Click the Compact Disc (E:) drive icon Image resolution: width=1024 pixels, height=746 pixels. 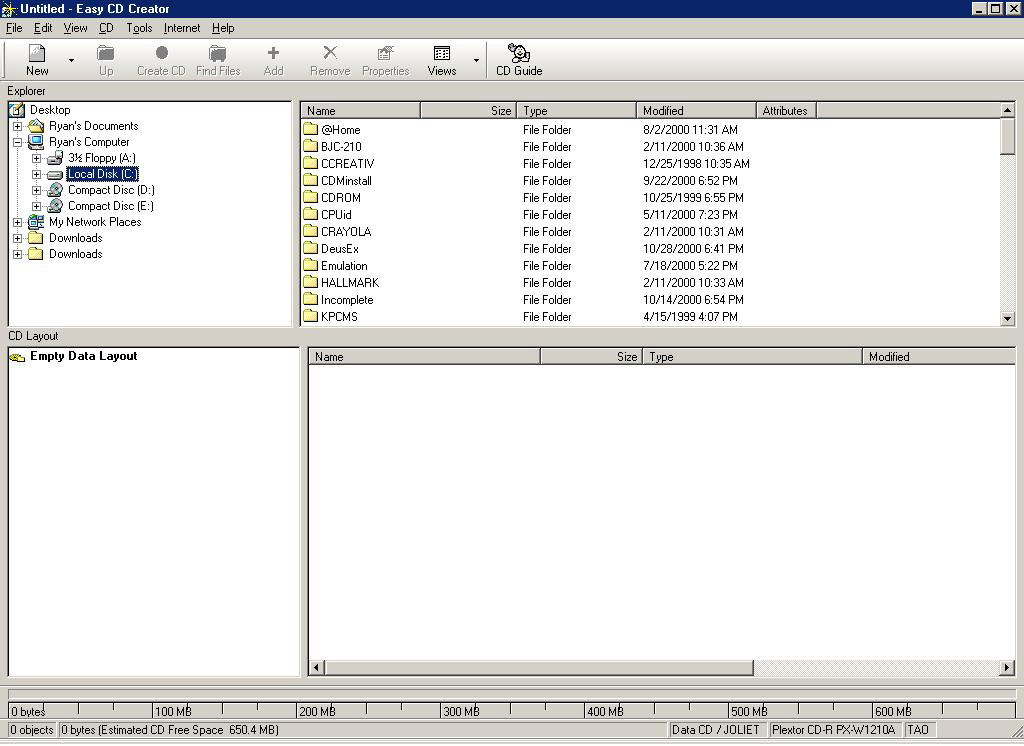[56, 206]
